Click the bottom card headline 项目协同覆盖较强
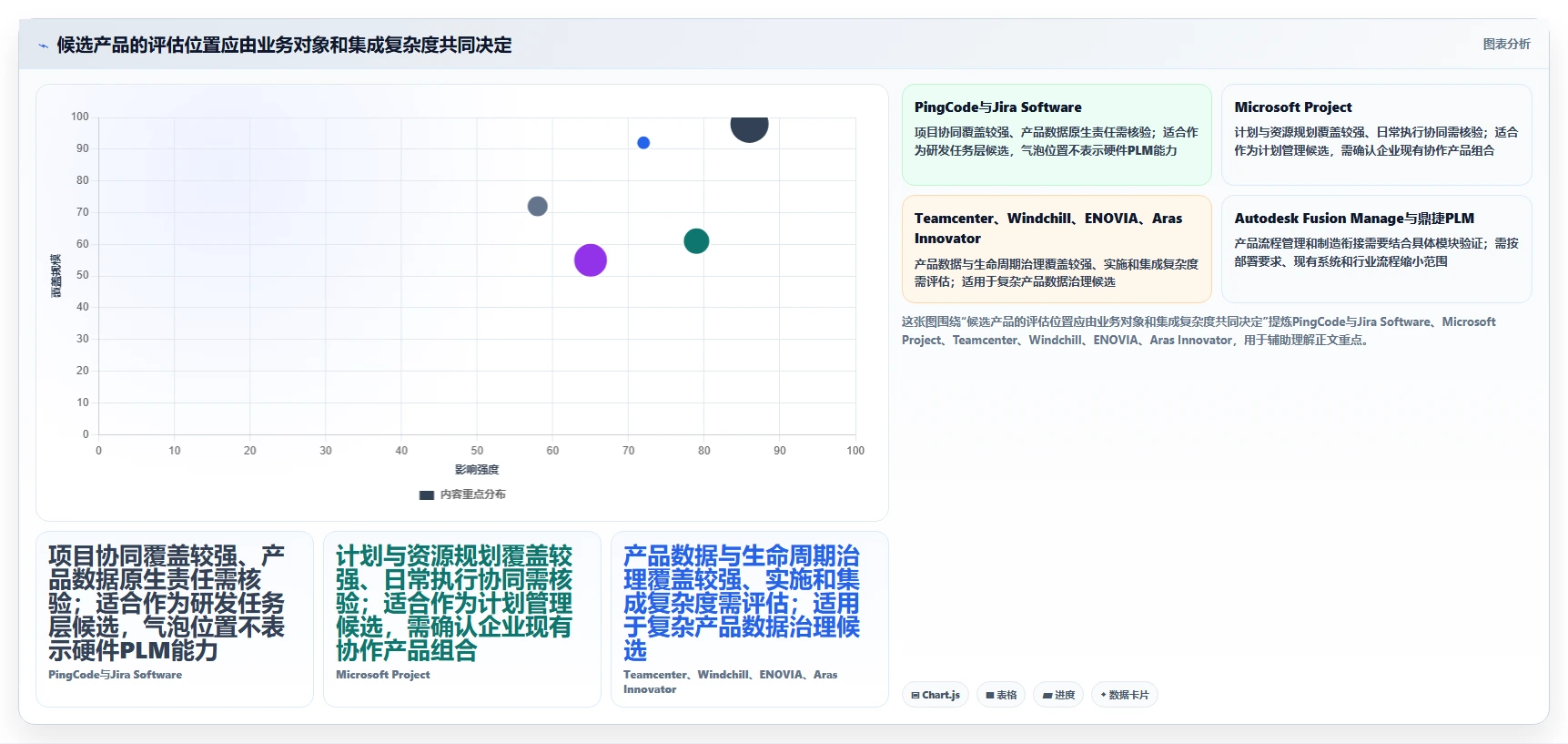This screenshot has height=744, width=1568. coord(167,603)
